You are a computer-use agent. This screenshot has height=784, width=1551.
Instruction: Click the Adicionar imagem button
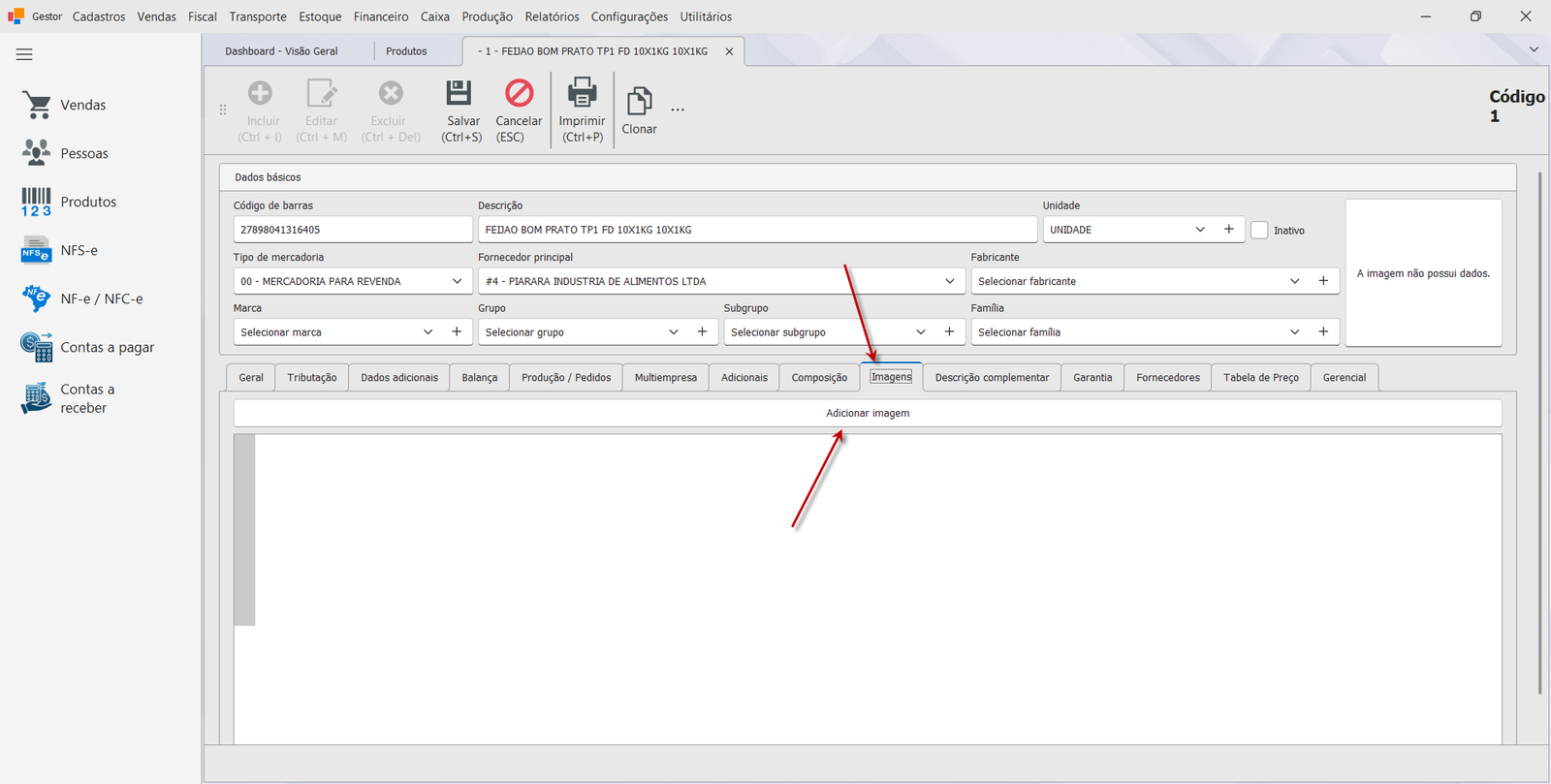[868, 413]
